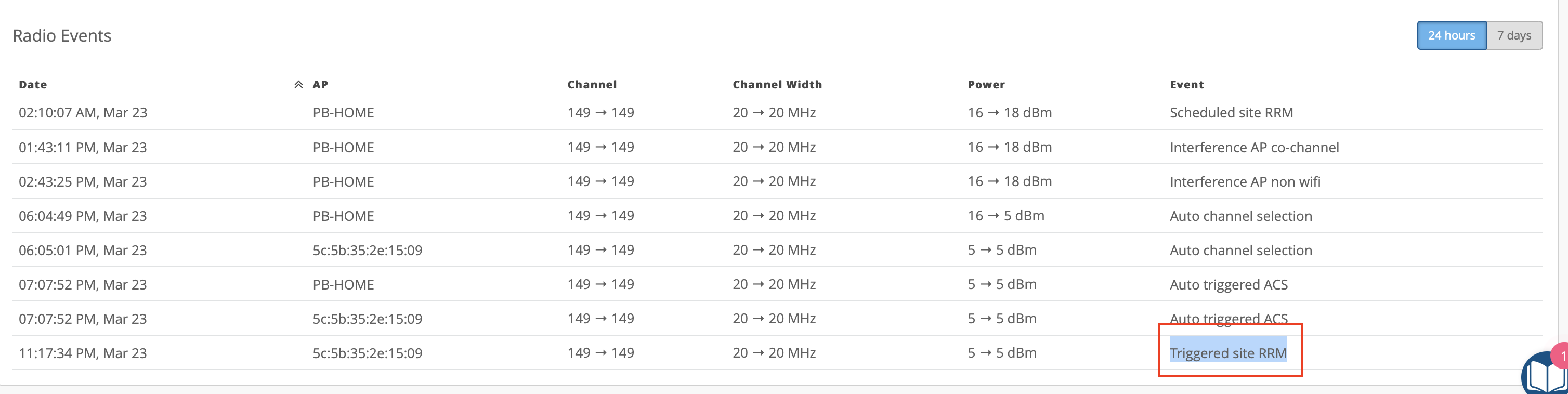Click the Radio Events heading
Screen dimensions: 1568x394
coord(62,36)
